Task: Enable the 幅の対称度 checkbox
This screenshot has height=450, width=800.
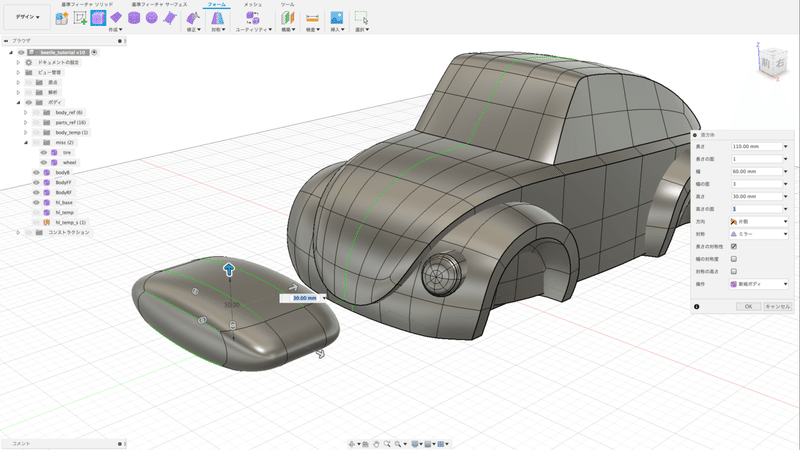Action: tap(734, 258)
